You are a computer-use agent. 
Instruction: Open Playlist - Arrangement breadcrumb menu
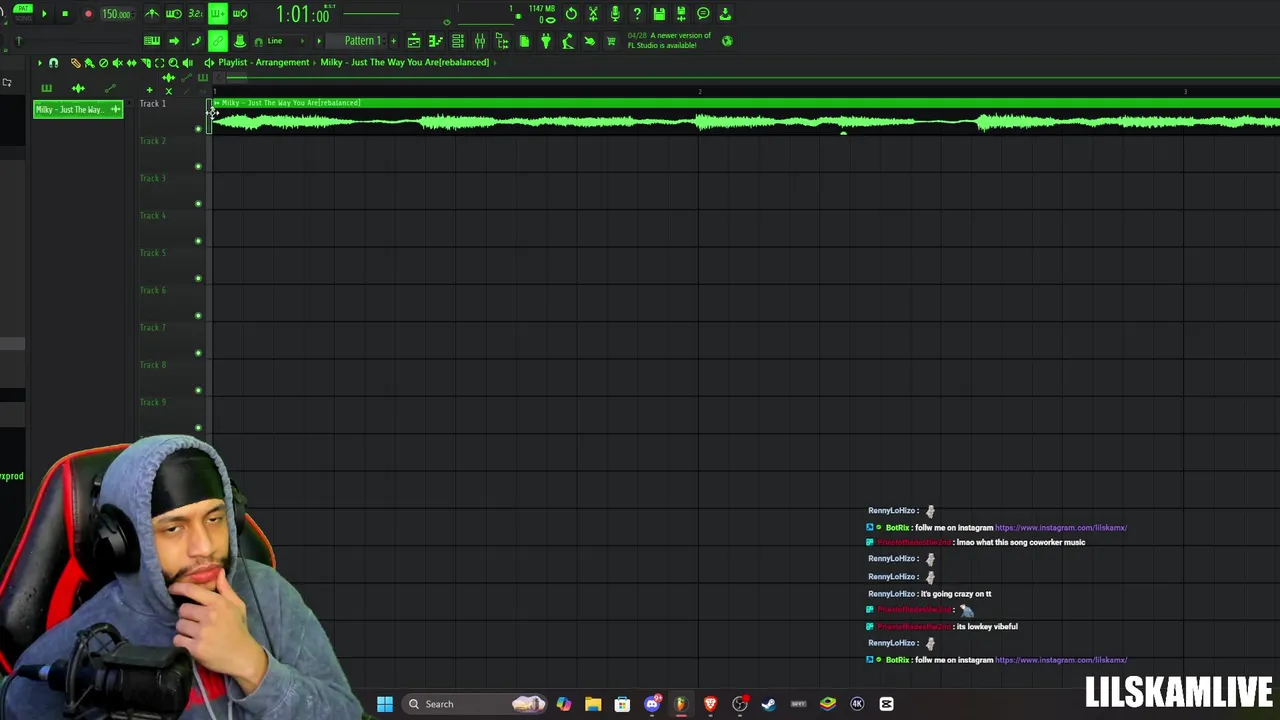pyautogui.click(x=264, y=62)
